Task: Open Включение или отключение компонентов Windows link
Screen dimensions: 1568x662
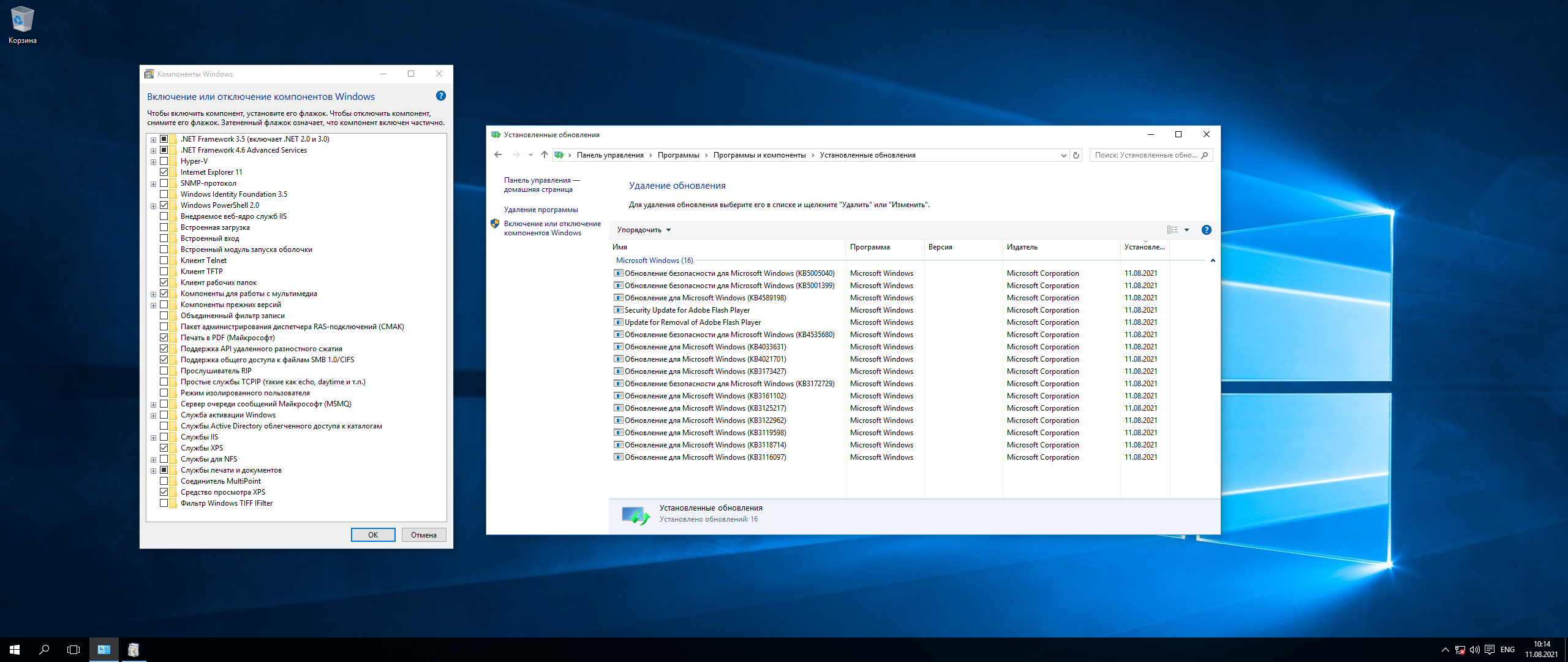Action: click(x=552, y=228)
